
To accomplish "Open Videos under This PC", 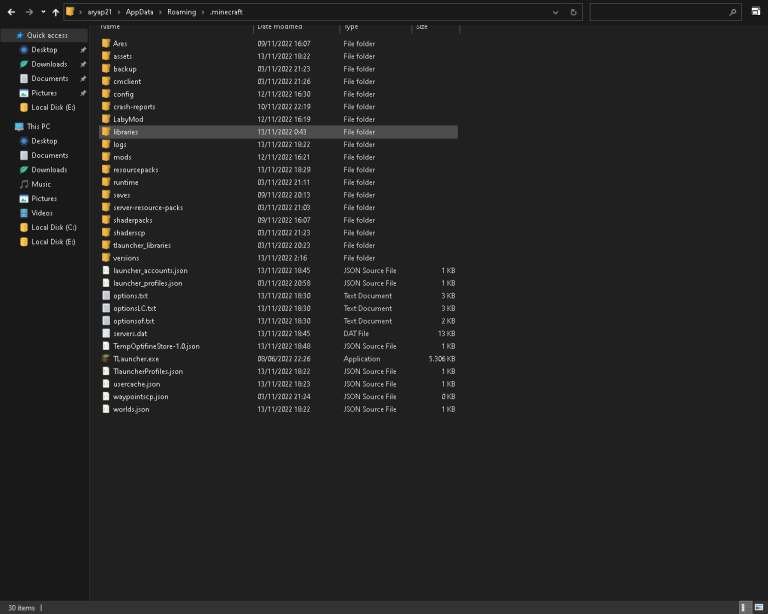I will click(x=42, y=213).
